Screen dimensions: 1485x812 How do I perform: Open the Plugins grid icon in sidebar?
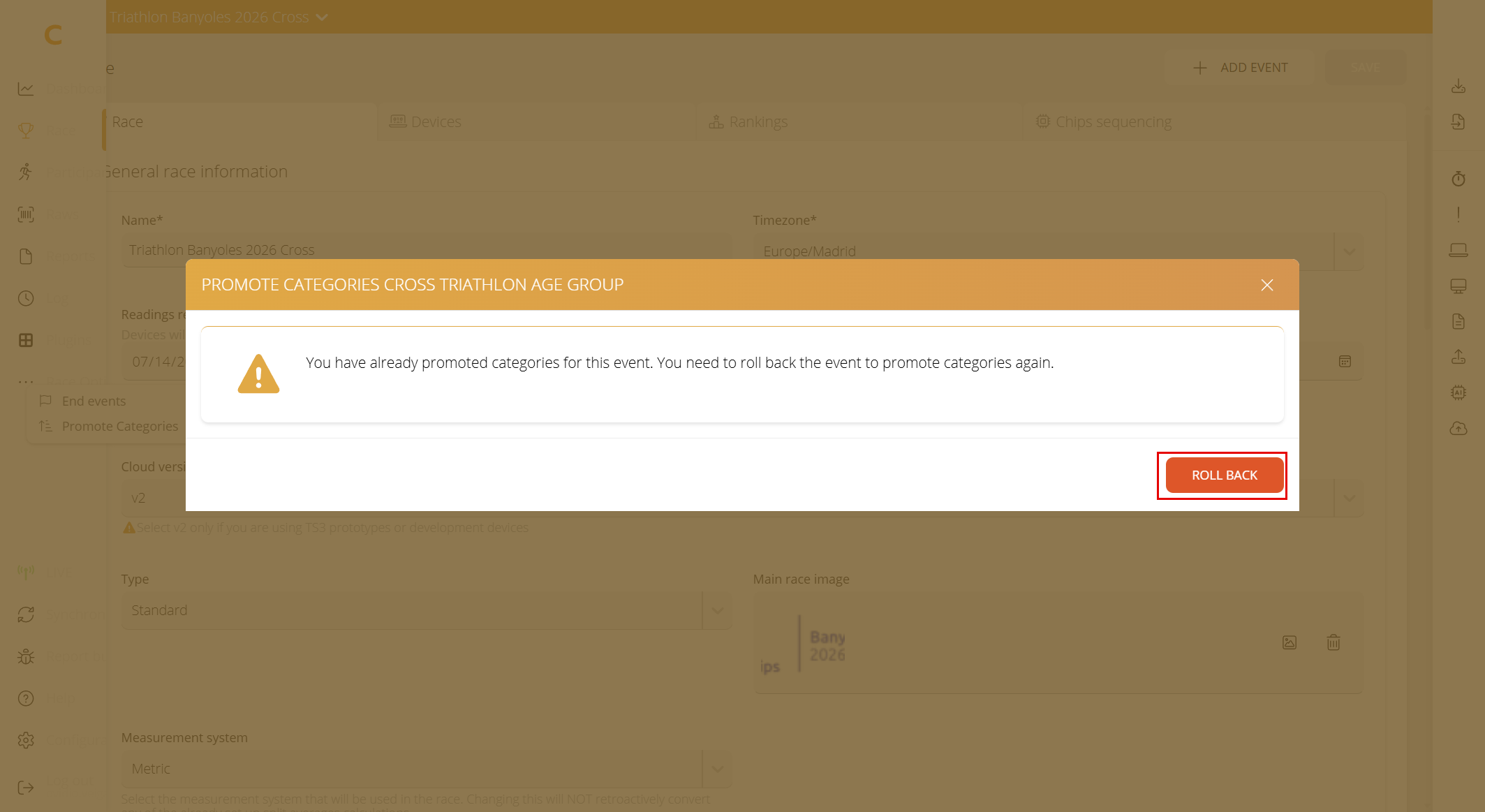[26, 340]
